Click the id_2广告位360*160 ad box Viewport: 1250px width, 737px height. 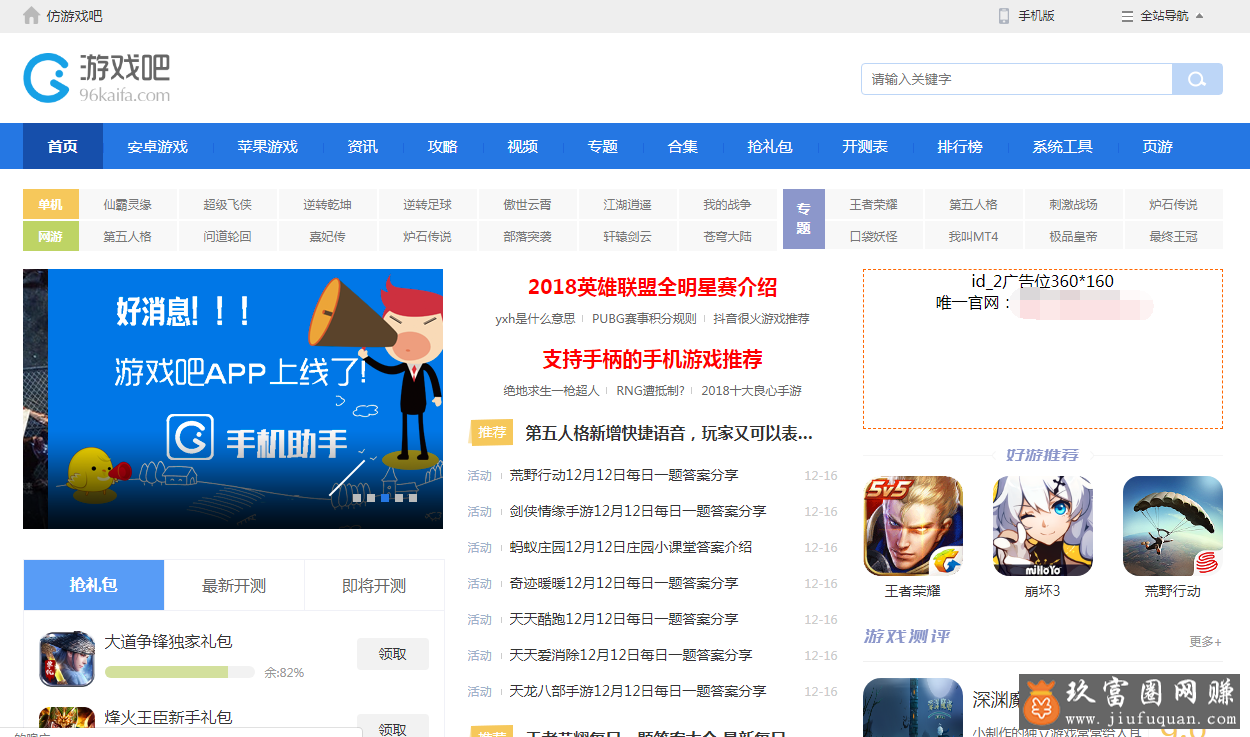(x=1043, y=349)
